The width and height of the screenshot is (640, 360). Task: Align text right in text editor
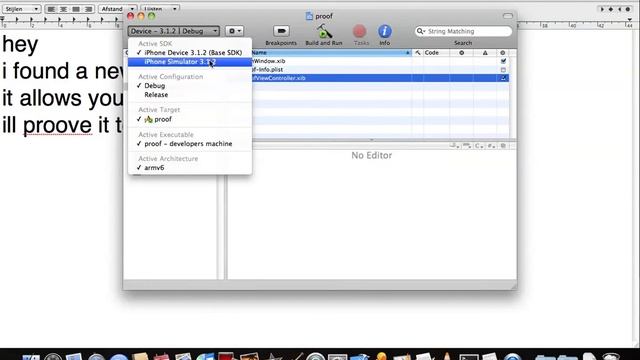click(x=88, y=9)
